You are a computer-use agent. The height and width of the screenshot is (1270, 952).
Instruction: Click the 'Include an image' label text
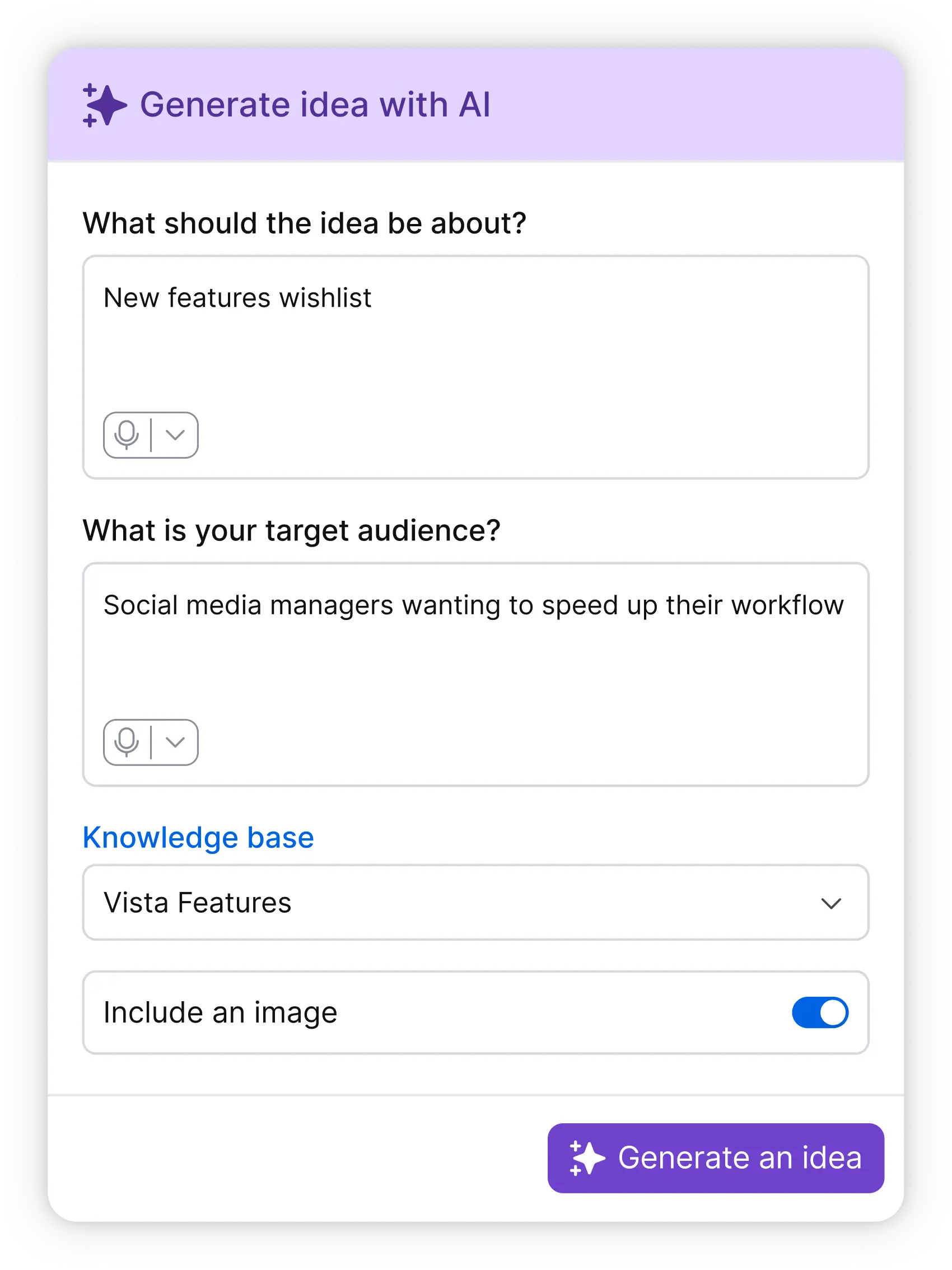[x=220, y=1012]
